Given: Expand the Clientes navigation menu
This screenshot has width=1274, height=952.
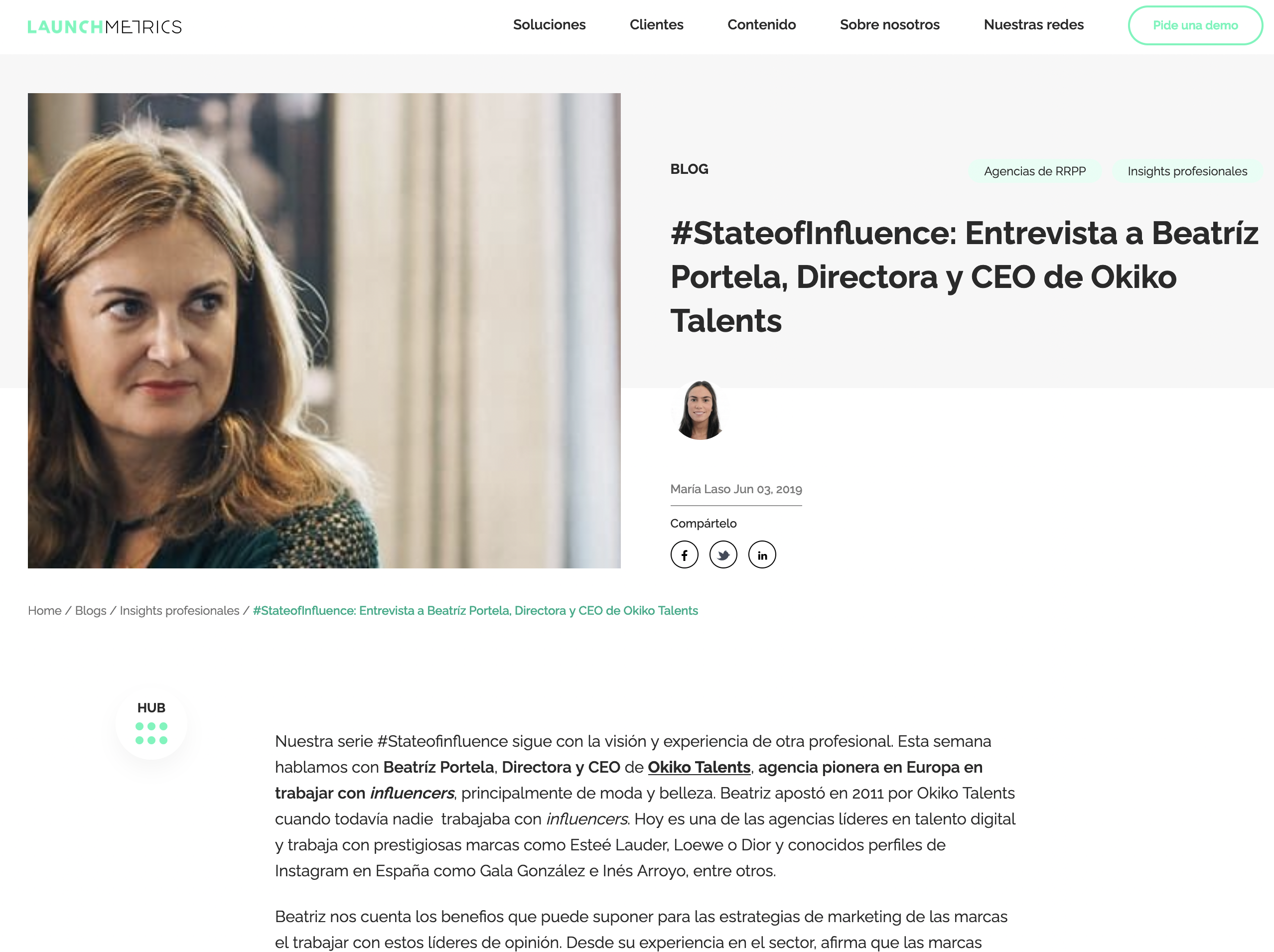Looking at the screenshot, I should tap(656, 25).
